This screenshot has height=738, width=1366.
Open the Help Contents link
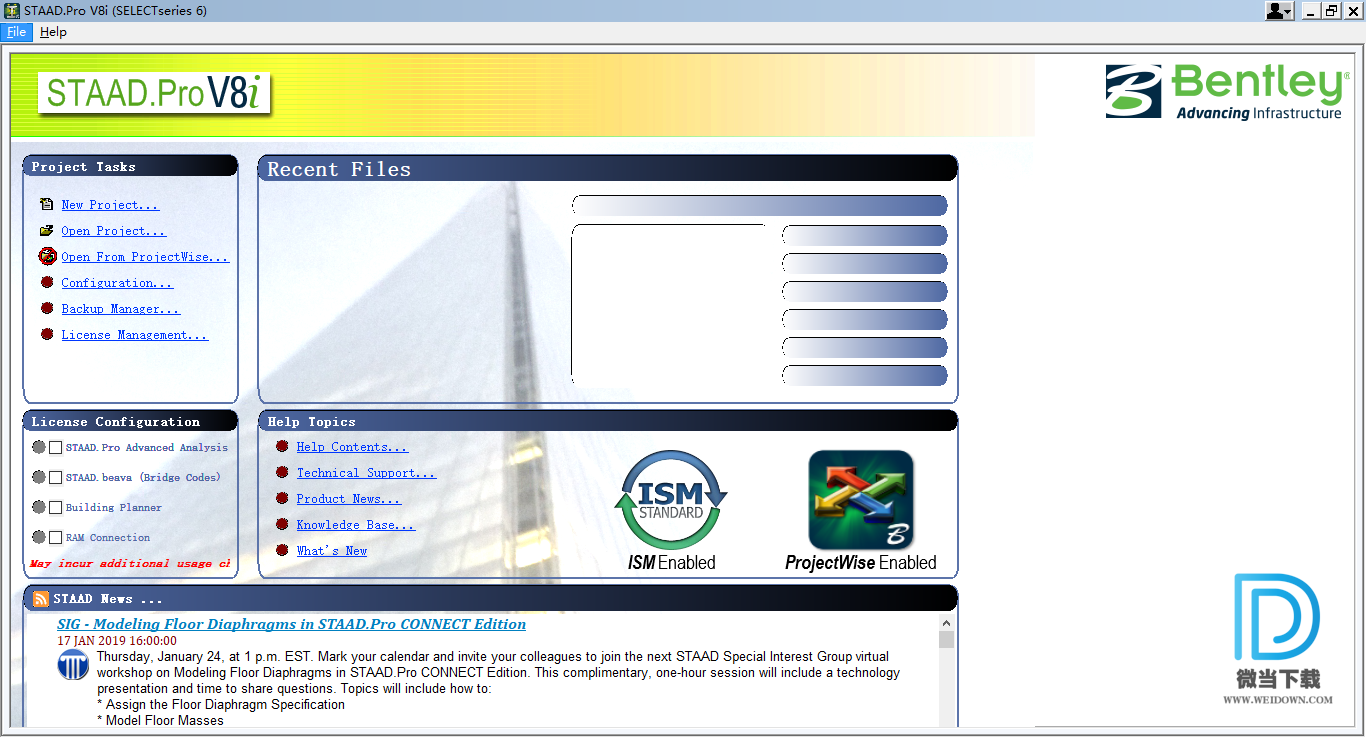pyautogui.click(x=352, y=447)
